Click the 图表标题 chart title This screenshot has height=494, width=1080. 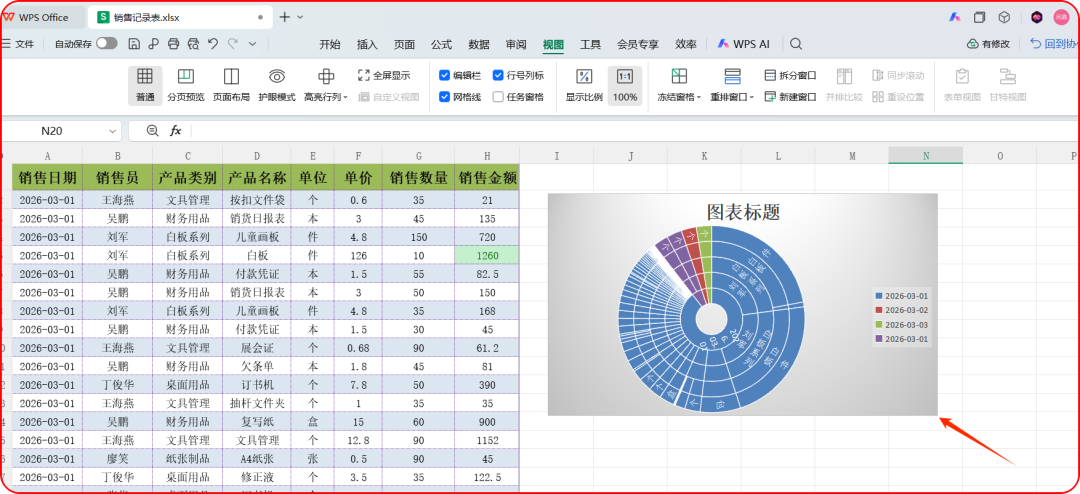point(743,212)
